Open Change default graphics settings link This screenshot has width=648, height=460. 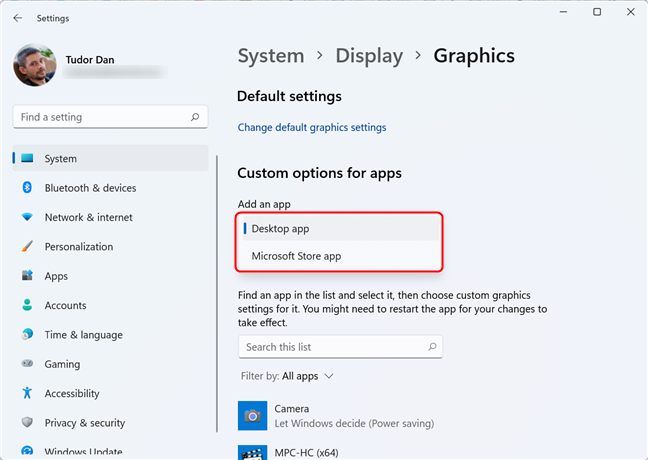coord(312,127)
